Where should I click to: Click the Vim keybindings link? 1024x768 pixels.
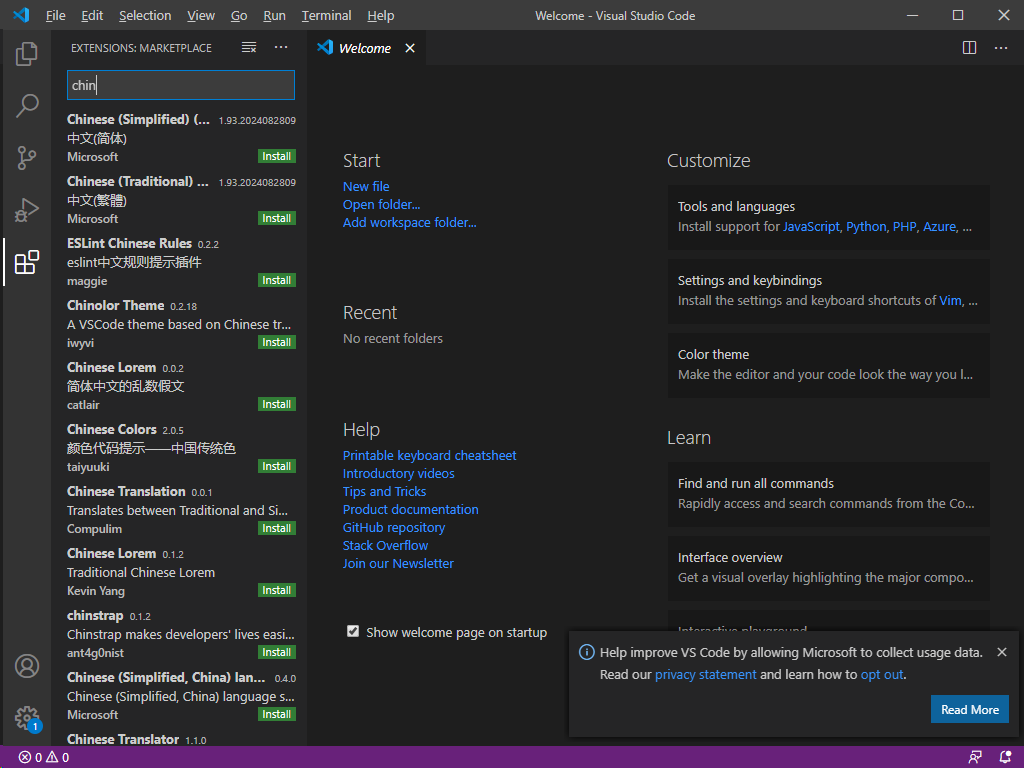pos(950,300)
